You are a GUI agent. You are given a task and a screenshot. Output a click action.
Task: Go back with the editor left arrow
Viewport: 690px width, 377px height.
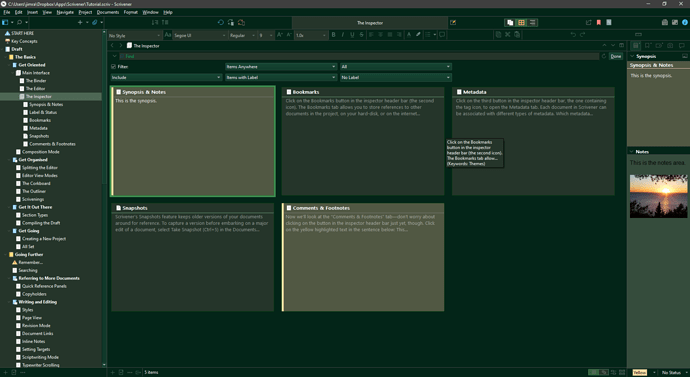(113, 45)
